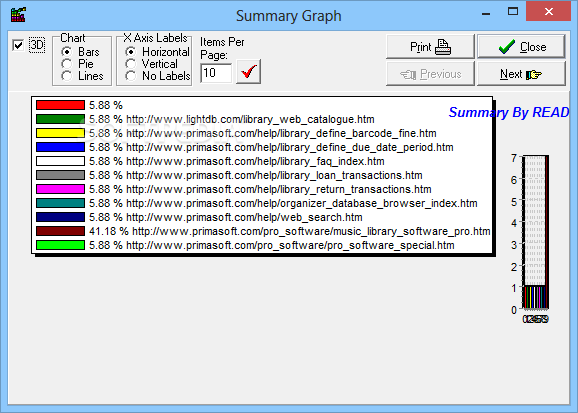The image size is (578, 413).
Task: Click the navy web_search.htm swatch
Action: click(x=60, y=217)
